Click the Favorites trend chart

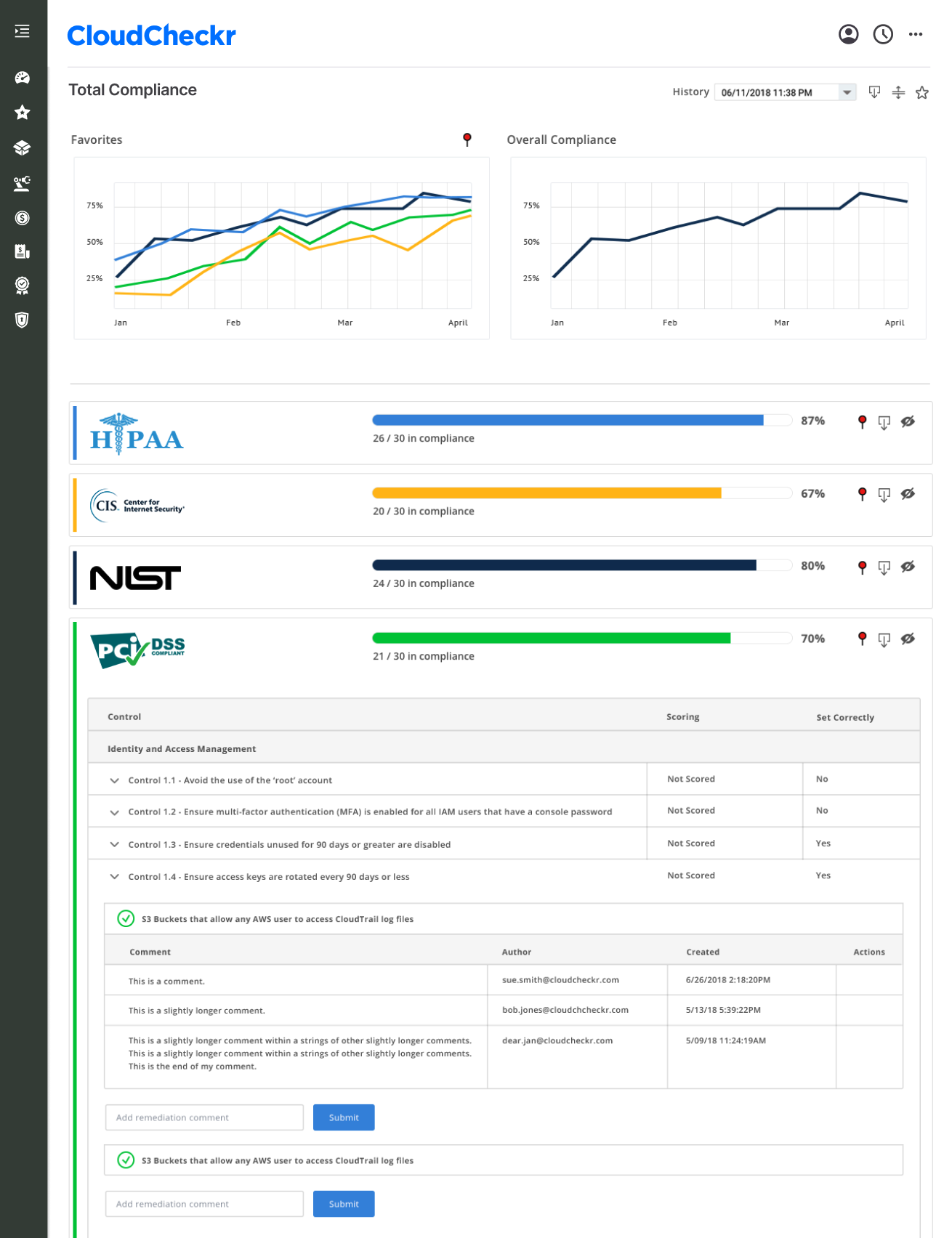pyautogui.click(x=282, y=248)
